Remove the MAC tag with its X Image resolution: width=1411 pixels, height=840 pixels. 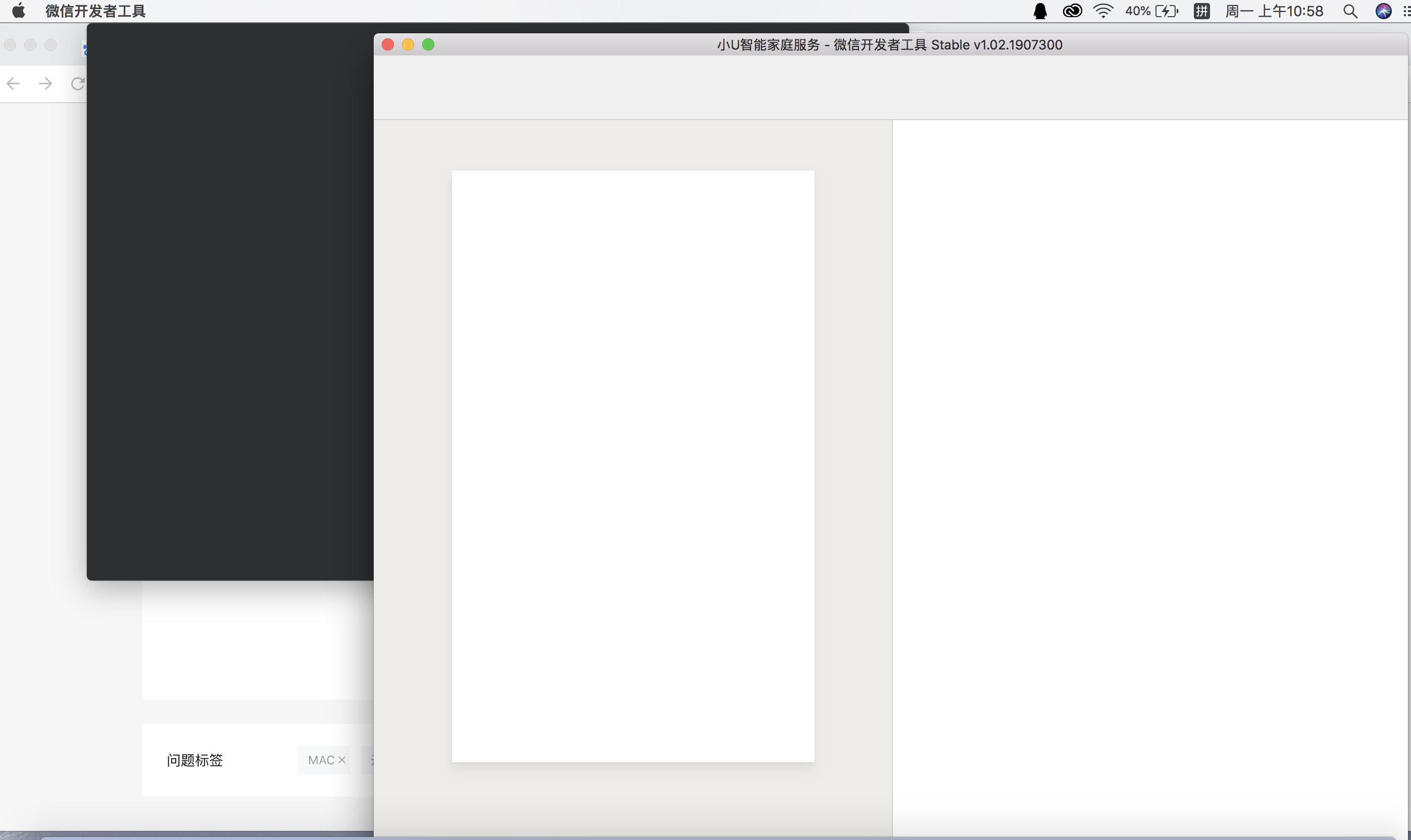(341, 760)
